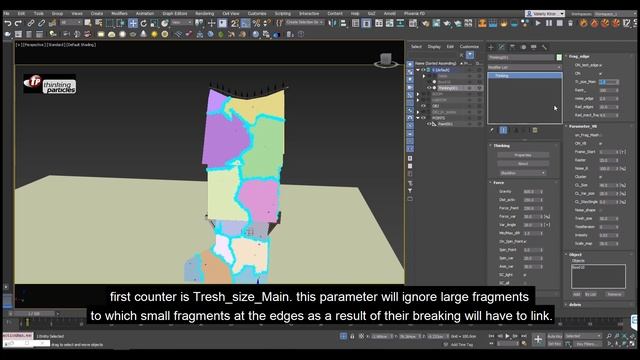This screenshot has width=640, height=360.
Task: Open the Motion tab in command panel
Action: click(523, 47)
